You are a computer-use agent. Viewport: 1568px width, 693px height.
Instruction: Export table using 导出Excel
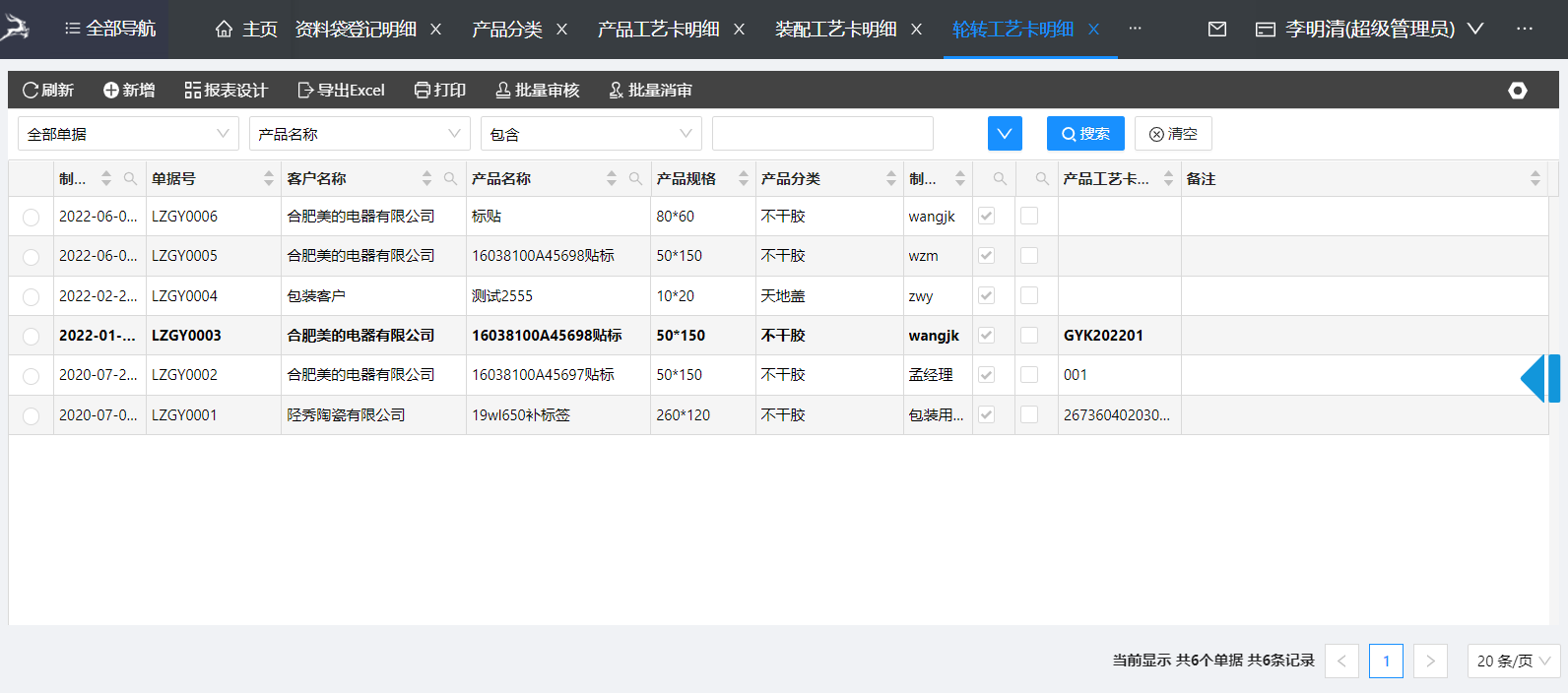(x=341, y=91)
